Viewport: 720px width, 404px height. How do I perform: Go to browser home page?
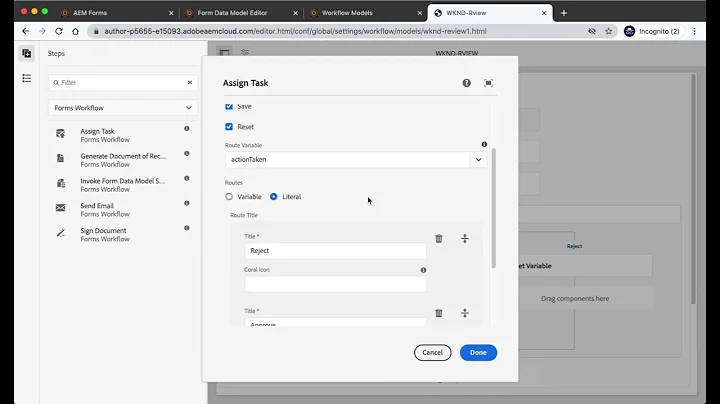(75, 31)
